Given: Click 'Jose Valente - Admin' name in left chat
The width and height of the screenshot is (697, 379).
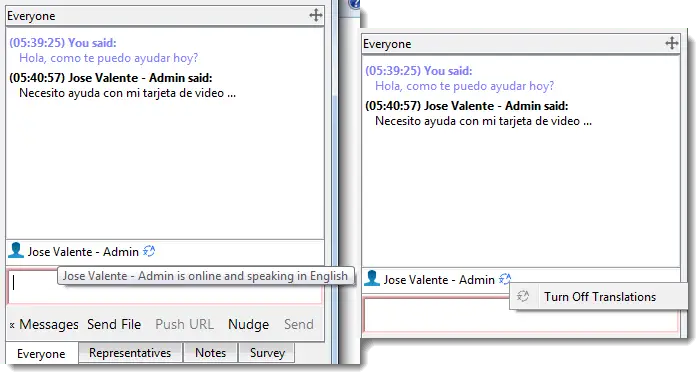Looking at the screenshot, I should click(83, 252).
